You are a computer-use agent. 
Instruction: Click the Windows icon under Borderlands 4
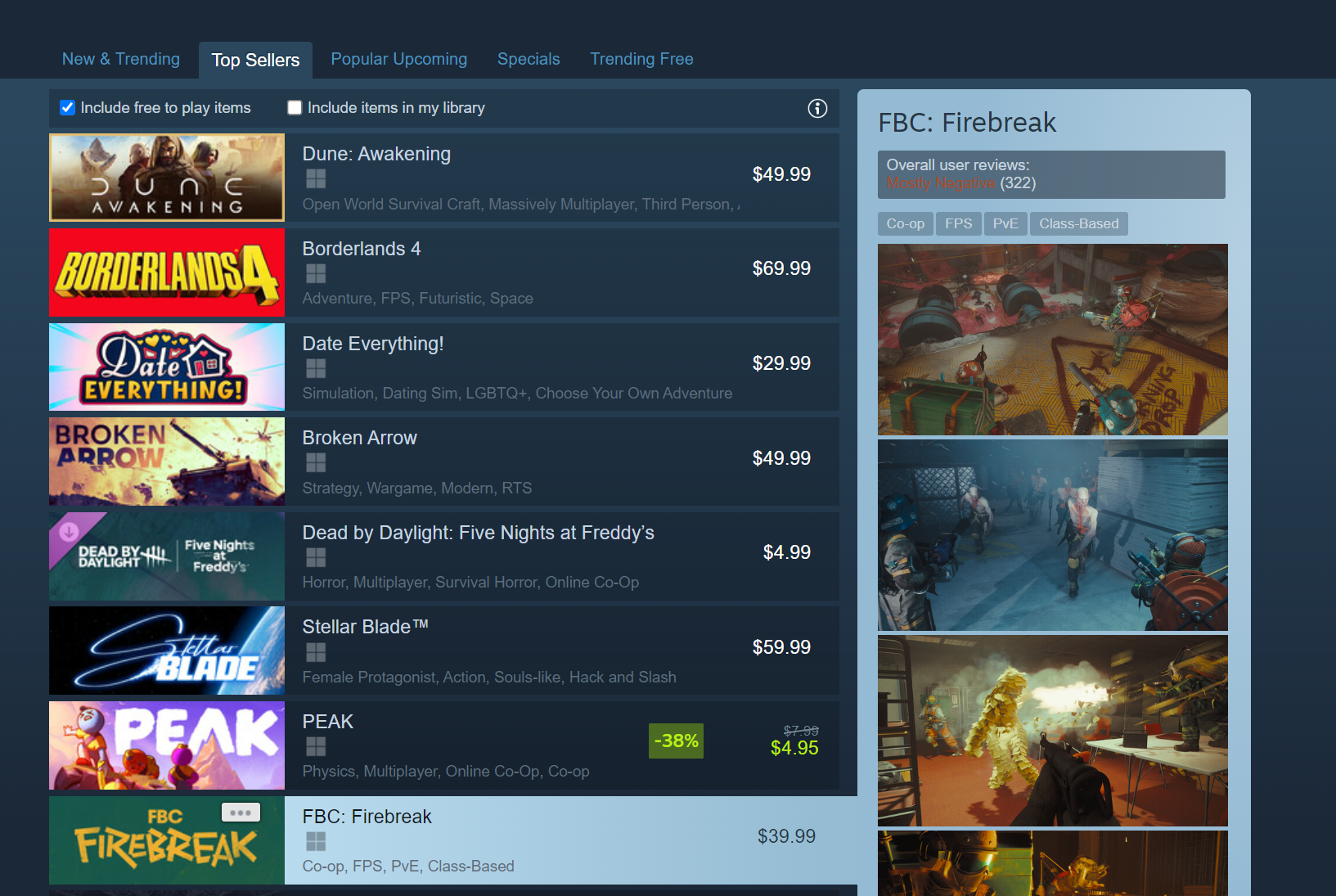click(x=316, y=273)
